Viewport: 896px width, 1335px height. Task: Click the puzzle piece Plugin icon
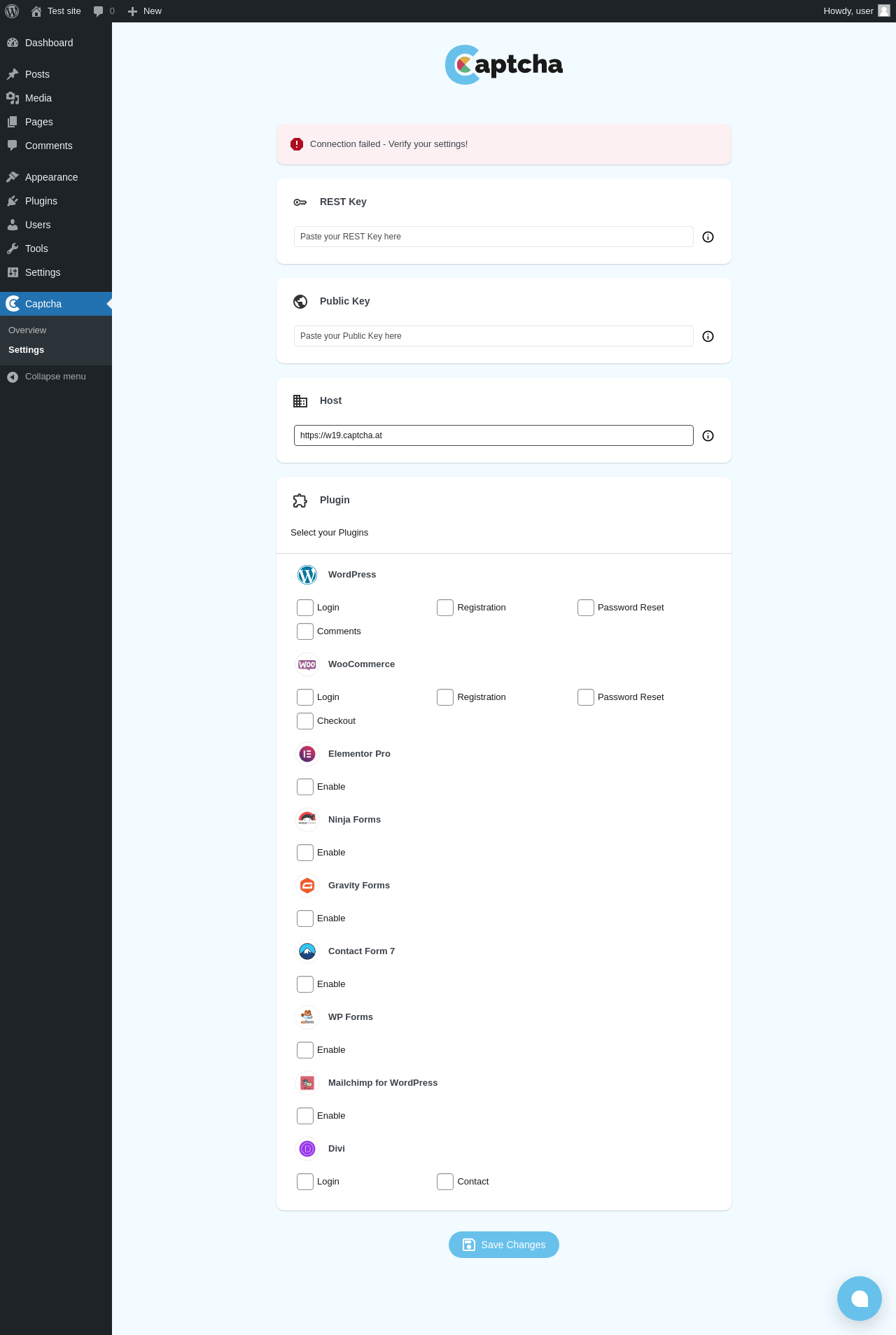[x=300, y=501]
